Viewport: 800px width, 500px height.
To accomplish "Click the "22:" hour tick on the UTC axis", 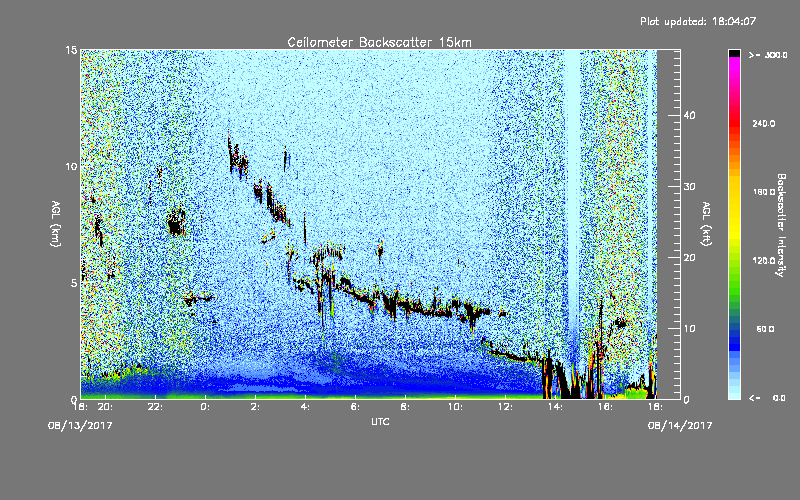I will point(155,407).
